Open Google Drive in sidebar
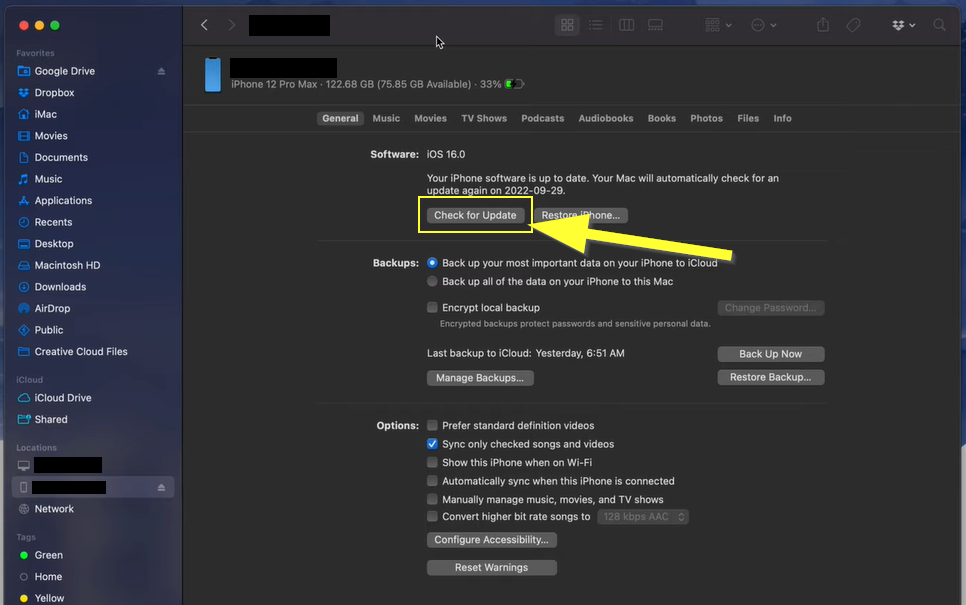The width and height of the screenshot is (966, 605). 65,71
